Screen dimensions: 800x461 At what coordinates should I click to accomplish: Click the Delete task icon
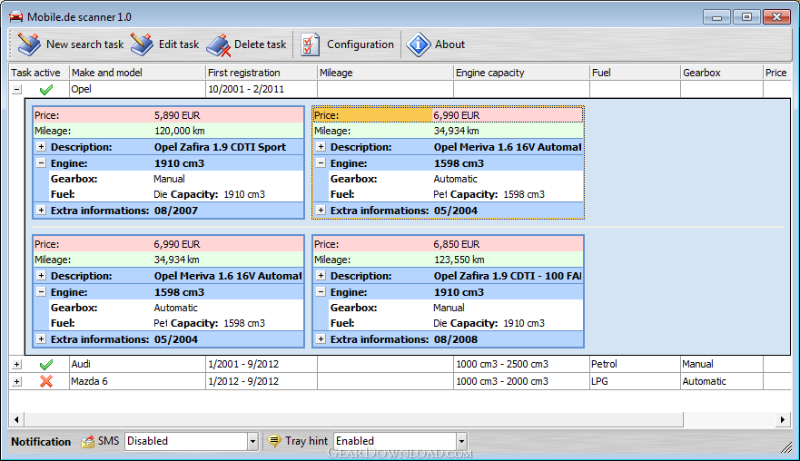click(x=219, y=45)
